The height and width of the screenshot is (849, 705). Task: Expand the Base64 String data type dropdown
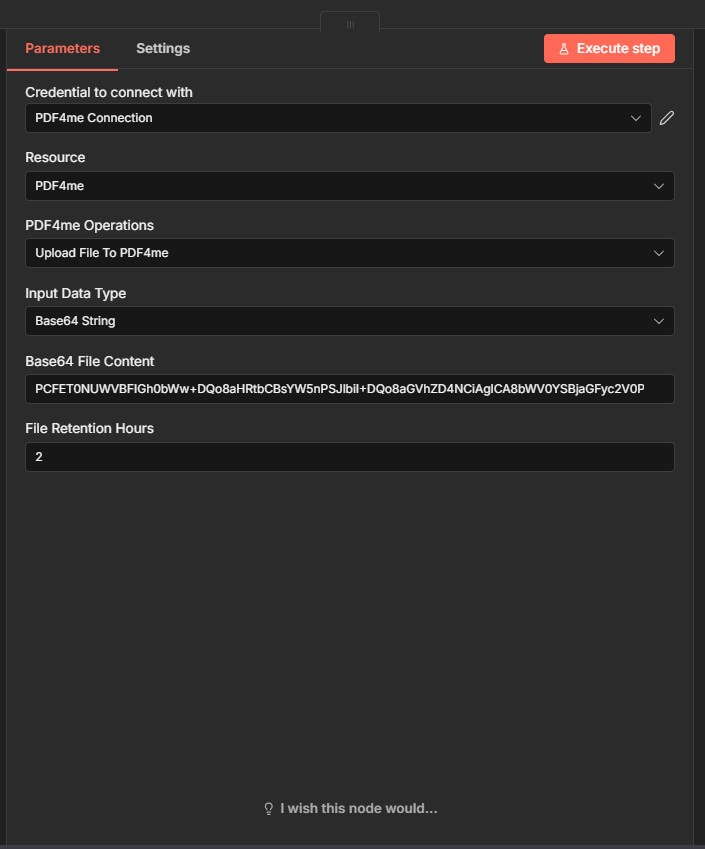[x=340, y=321]
